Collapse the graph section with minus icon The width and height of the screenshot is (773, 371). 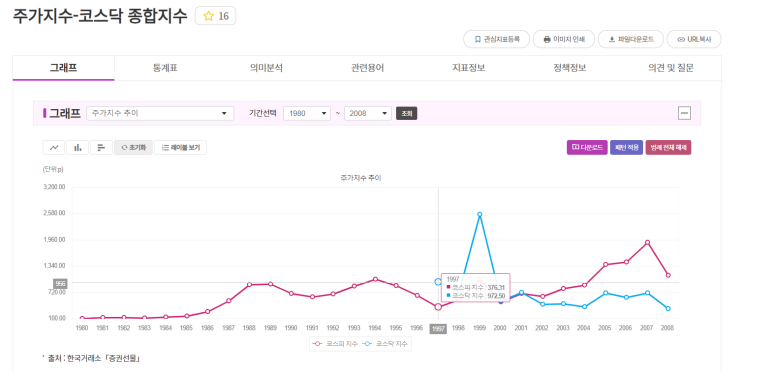pyautogui.click(x=684, y=113)
